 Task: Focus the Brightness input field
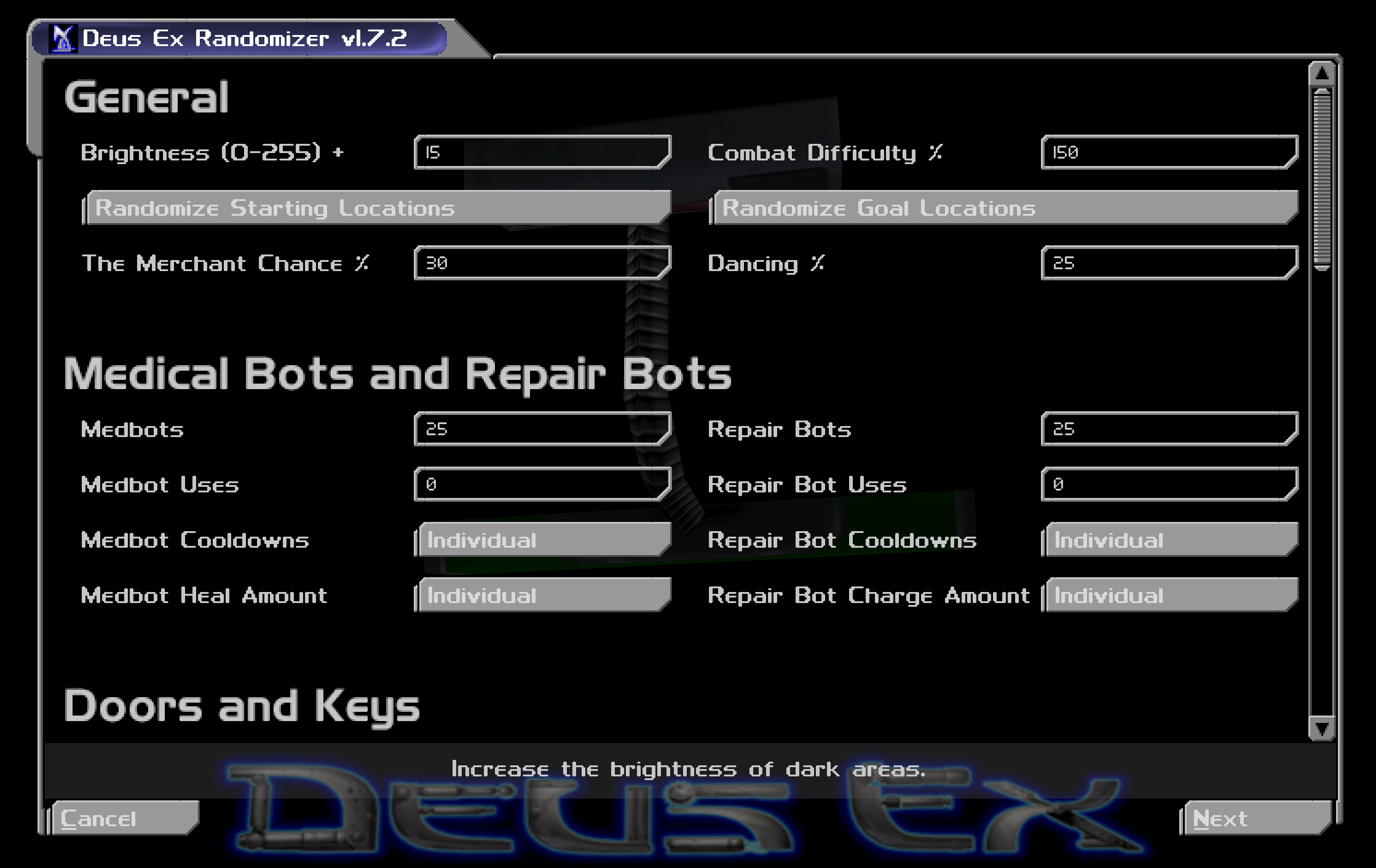pyautogui.click(x=542, y=152)
